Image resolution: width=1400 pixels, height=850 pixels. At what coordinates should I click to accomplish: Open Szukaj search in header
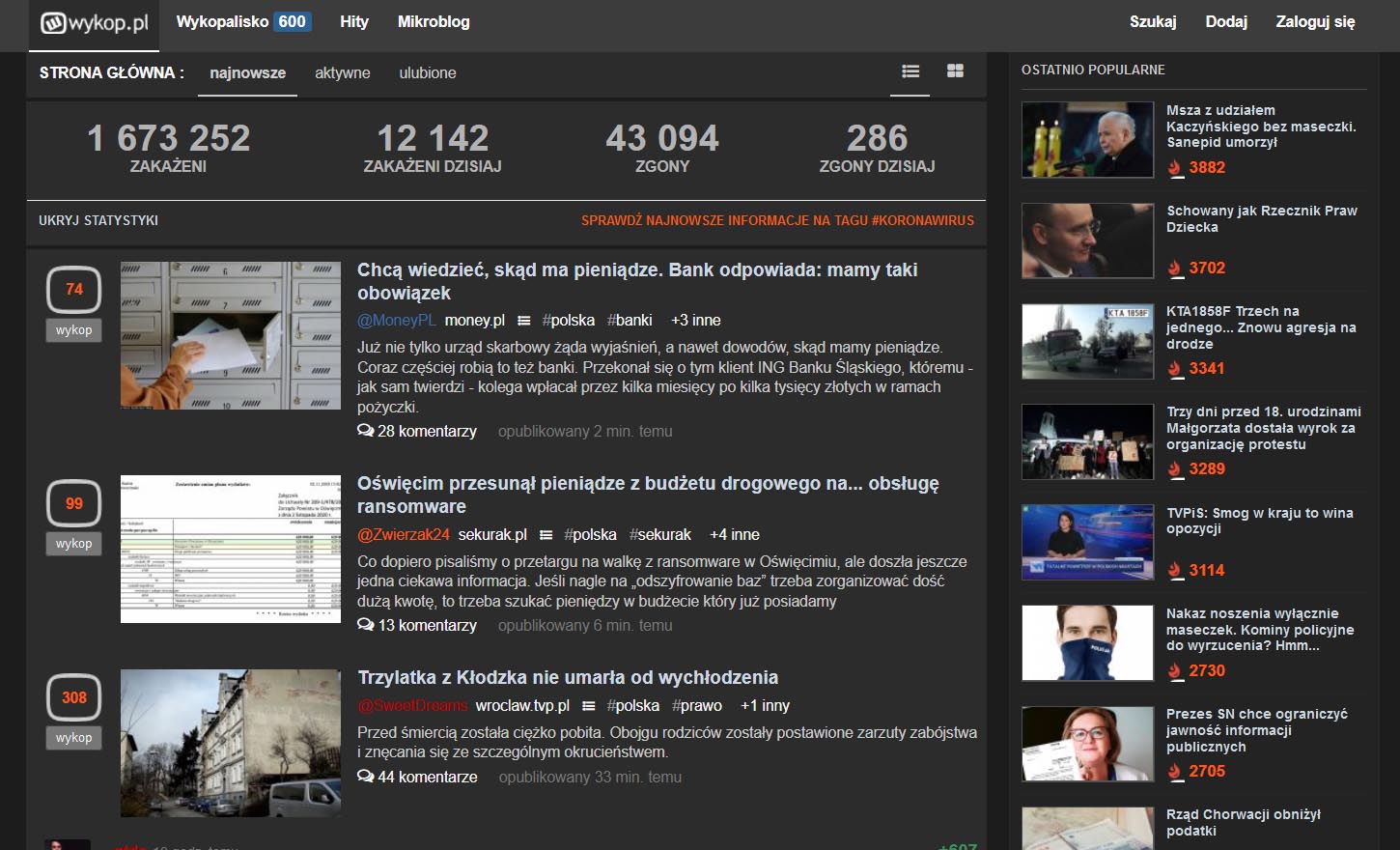(x=1153, y=21)
